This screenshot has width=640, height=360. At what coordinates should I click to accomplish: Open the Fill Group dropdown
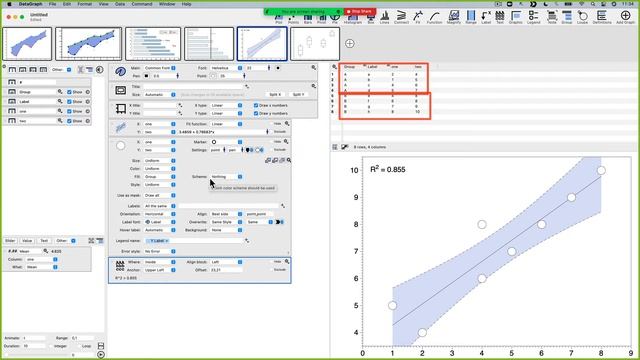pos(160,177)
